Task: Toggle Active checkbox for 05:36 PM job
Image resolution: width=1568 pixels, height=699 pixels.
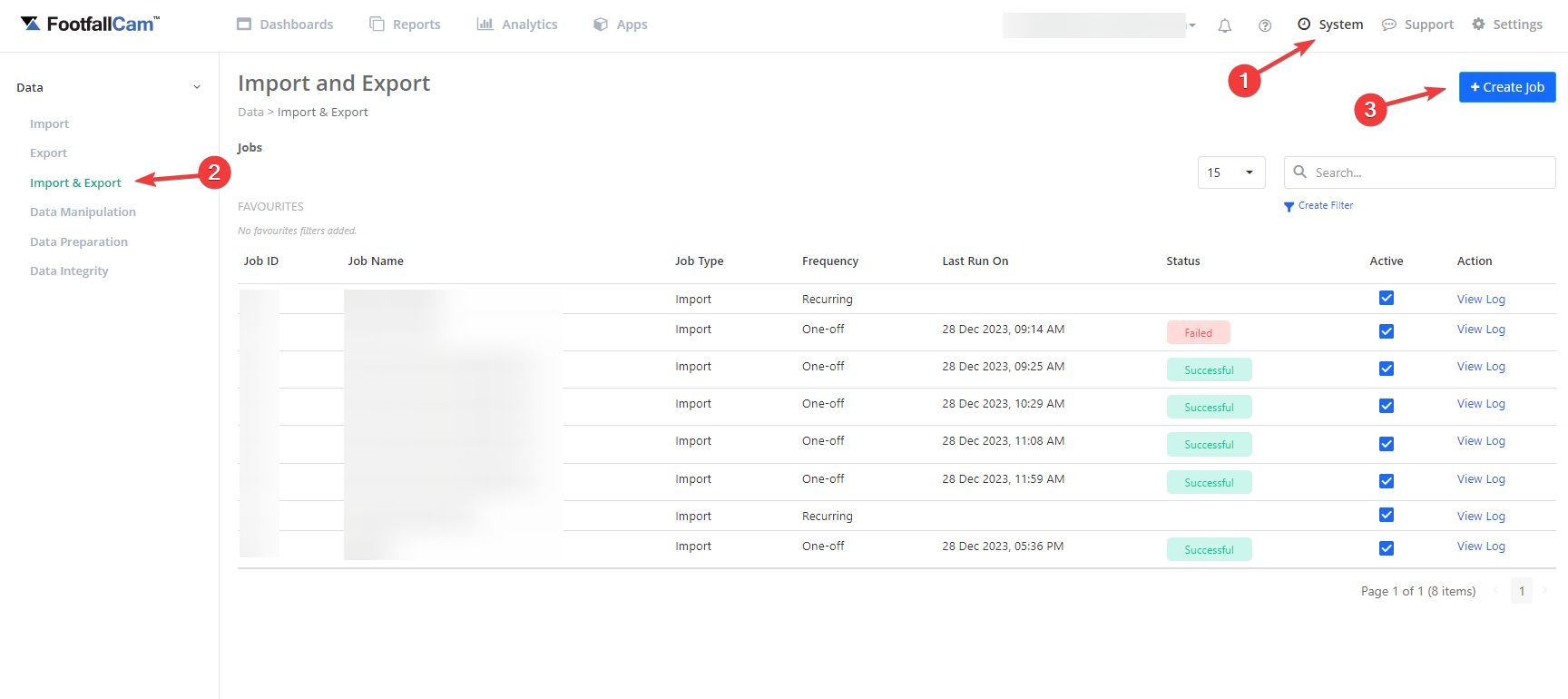Action: tap(1386, 548)
